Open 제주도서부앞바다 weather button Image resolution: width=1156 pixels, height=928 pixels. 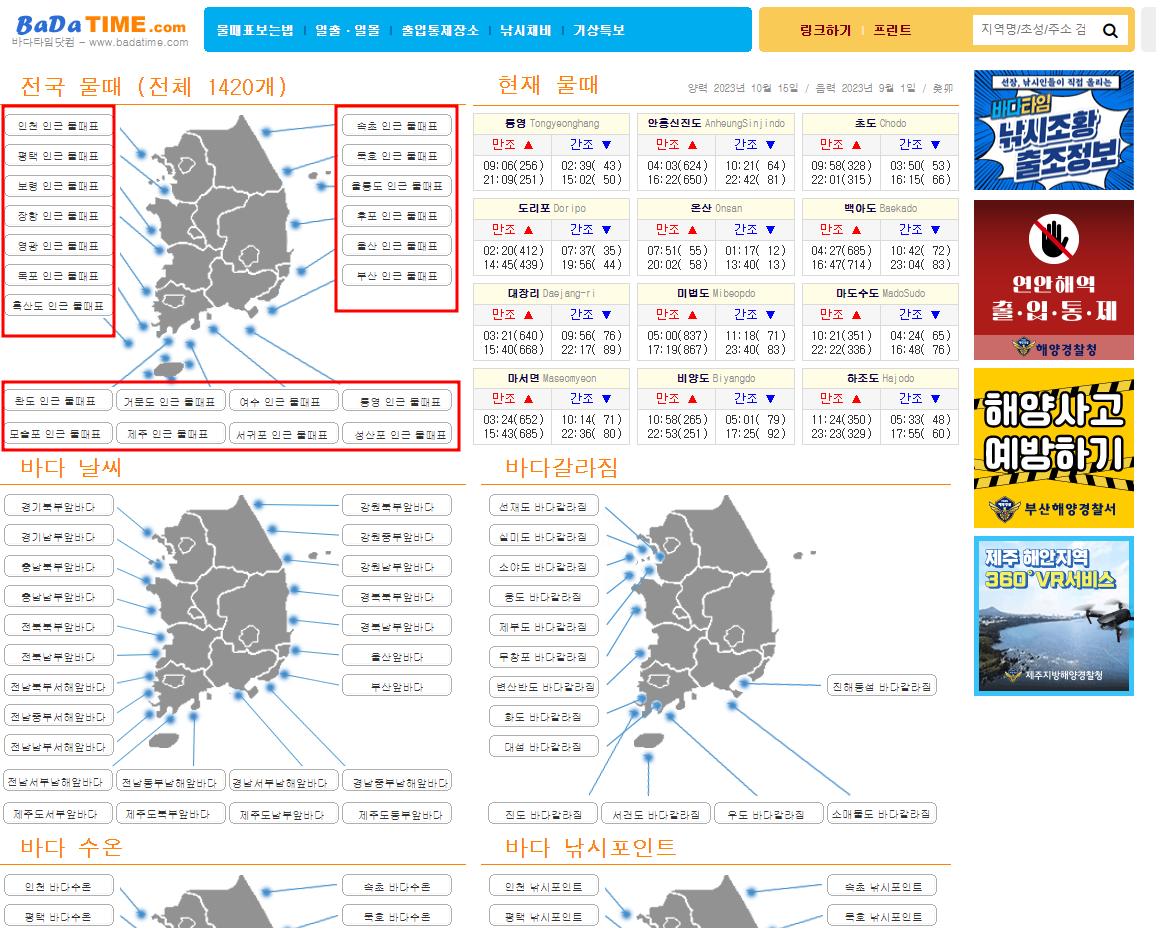click(58, 814)
